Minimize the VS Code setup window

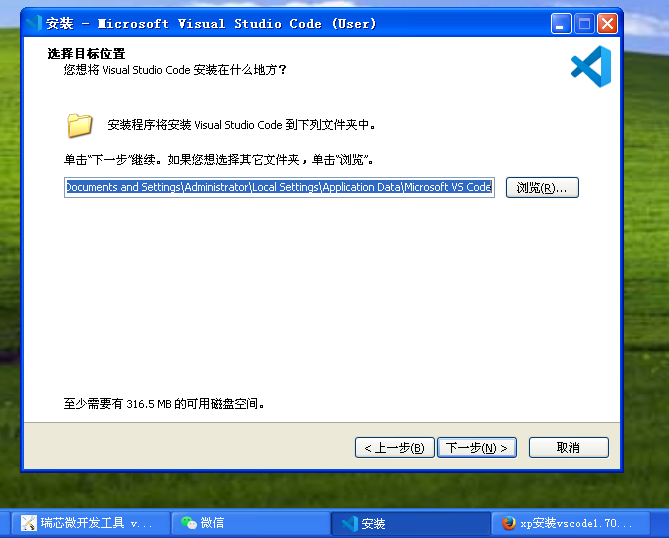click(x=562, y=23)
